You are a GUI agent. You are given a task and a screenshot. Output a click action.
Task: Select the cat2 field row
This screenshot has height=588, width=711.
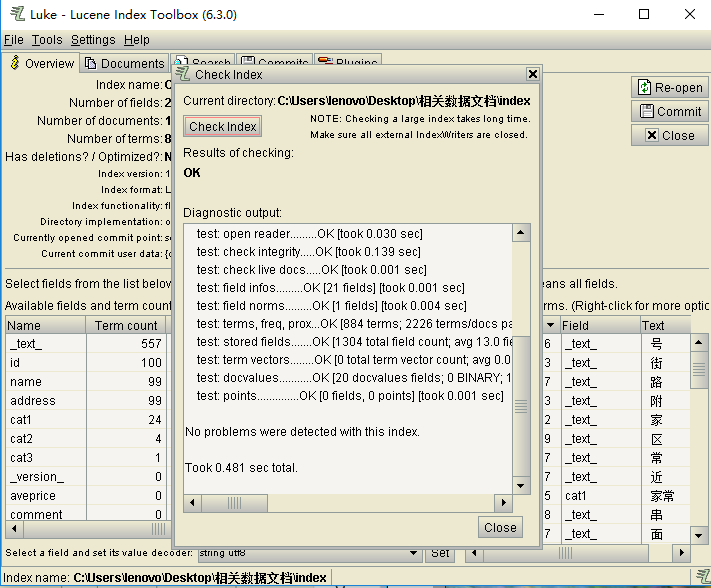pyautogui.click(x=86, y=439)
